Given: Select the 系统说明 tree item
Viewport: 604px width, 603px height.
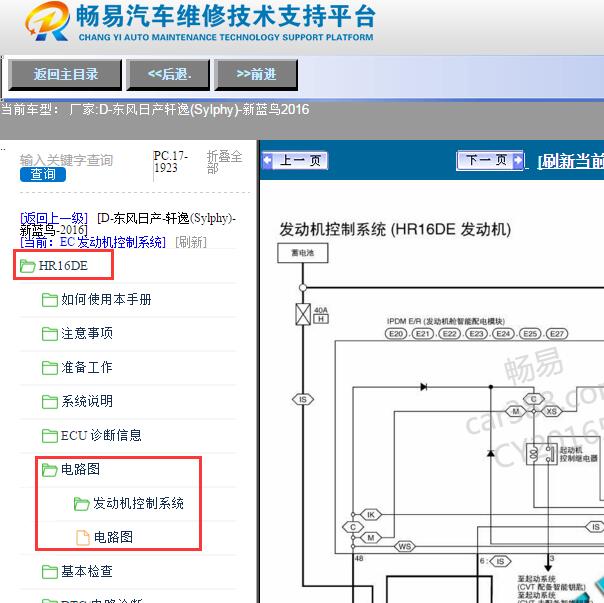Looking at the screenshot, I should click(x=87, y=401).
